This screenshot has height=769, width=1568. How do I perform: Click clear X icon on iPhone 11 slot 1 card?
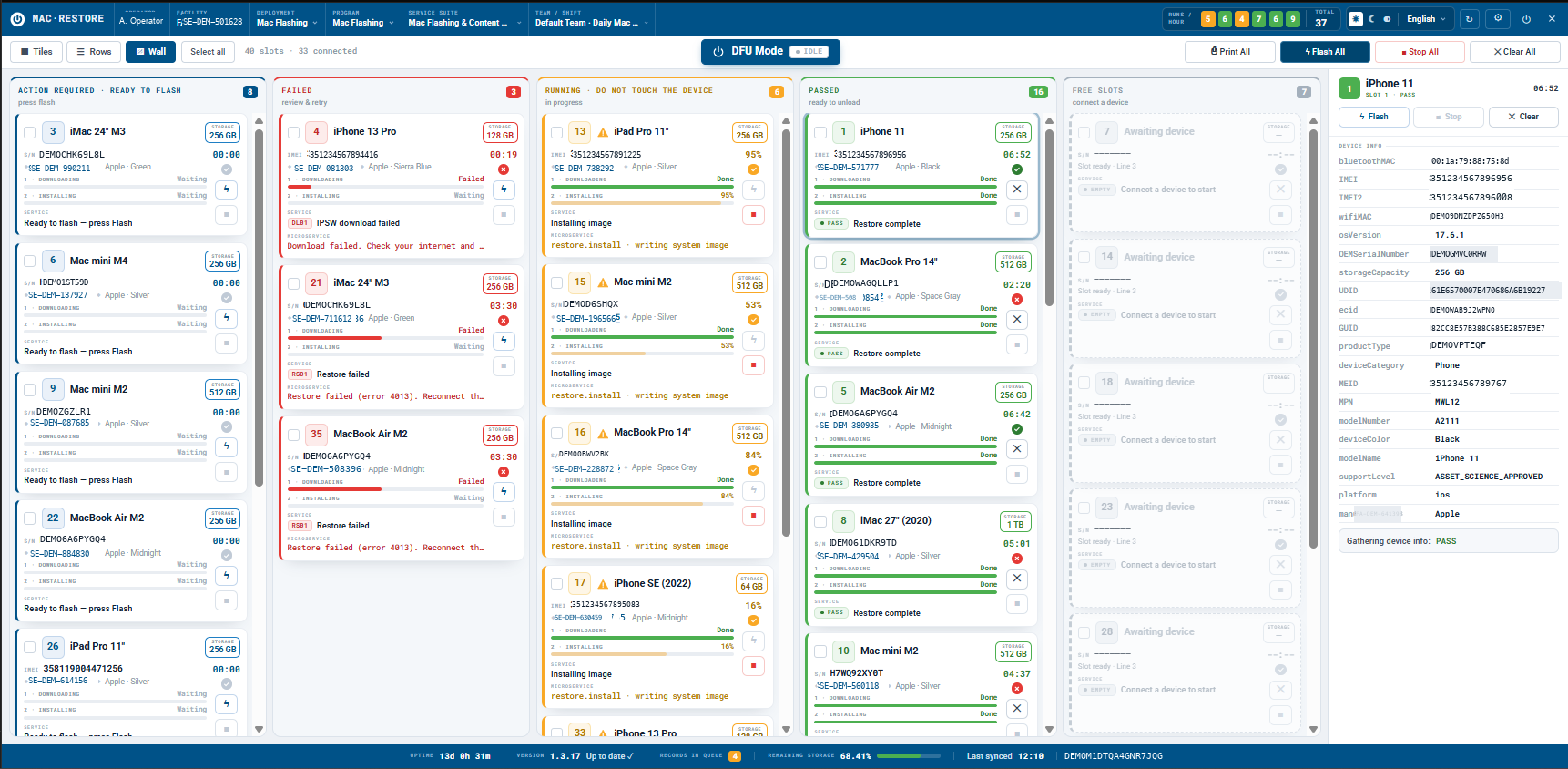pos(1017,190)
